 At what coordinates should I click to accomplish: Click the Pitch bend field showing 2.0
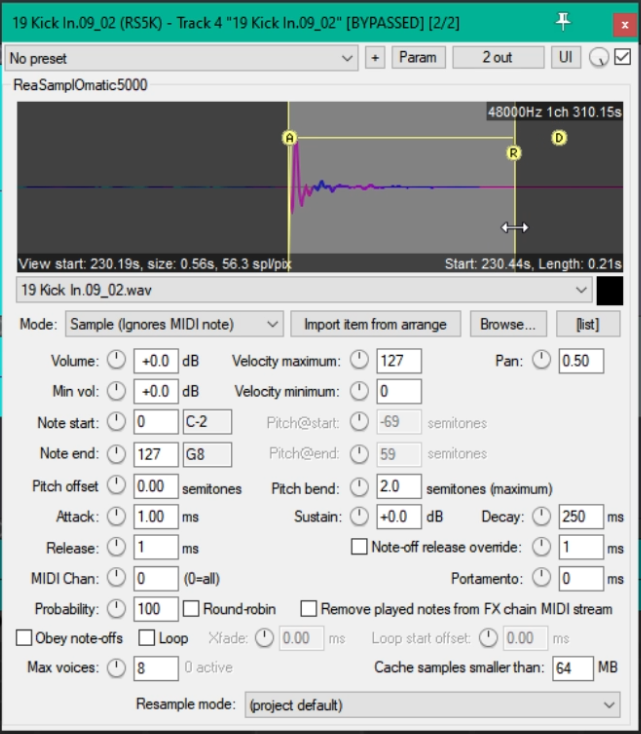tap(399, 486)
